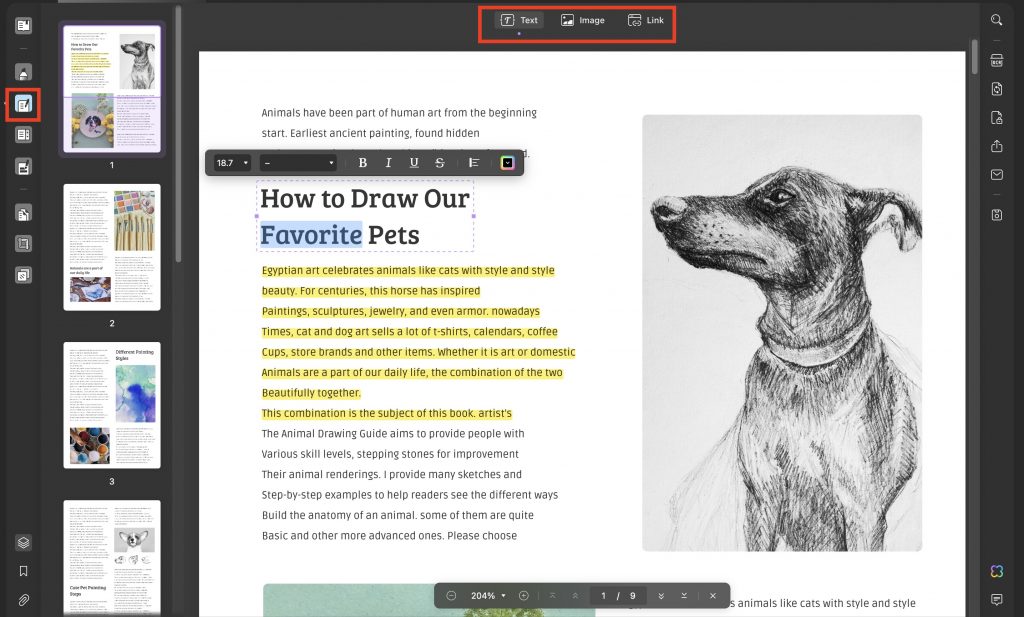Switch to the Image editing tab
Image resolution: width=1024 pixels, height=617 pixels.
click(583, 20)
